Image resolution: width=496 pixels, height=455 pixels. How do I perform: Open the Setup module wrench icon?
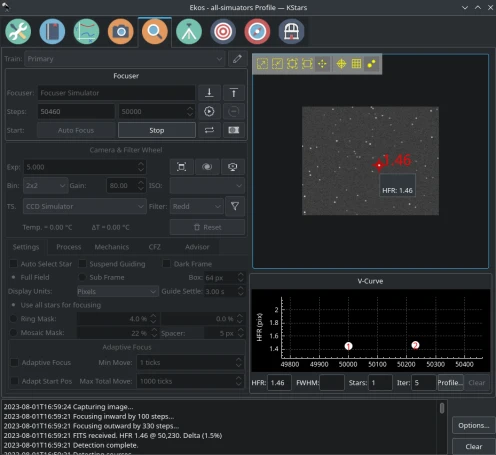[18, 32]
